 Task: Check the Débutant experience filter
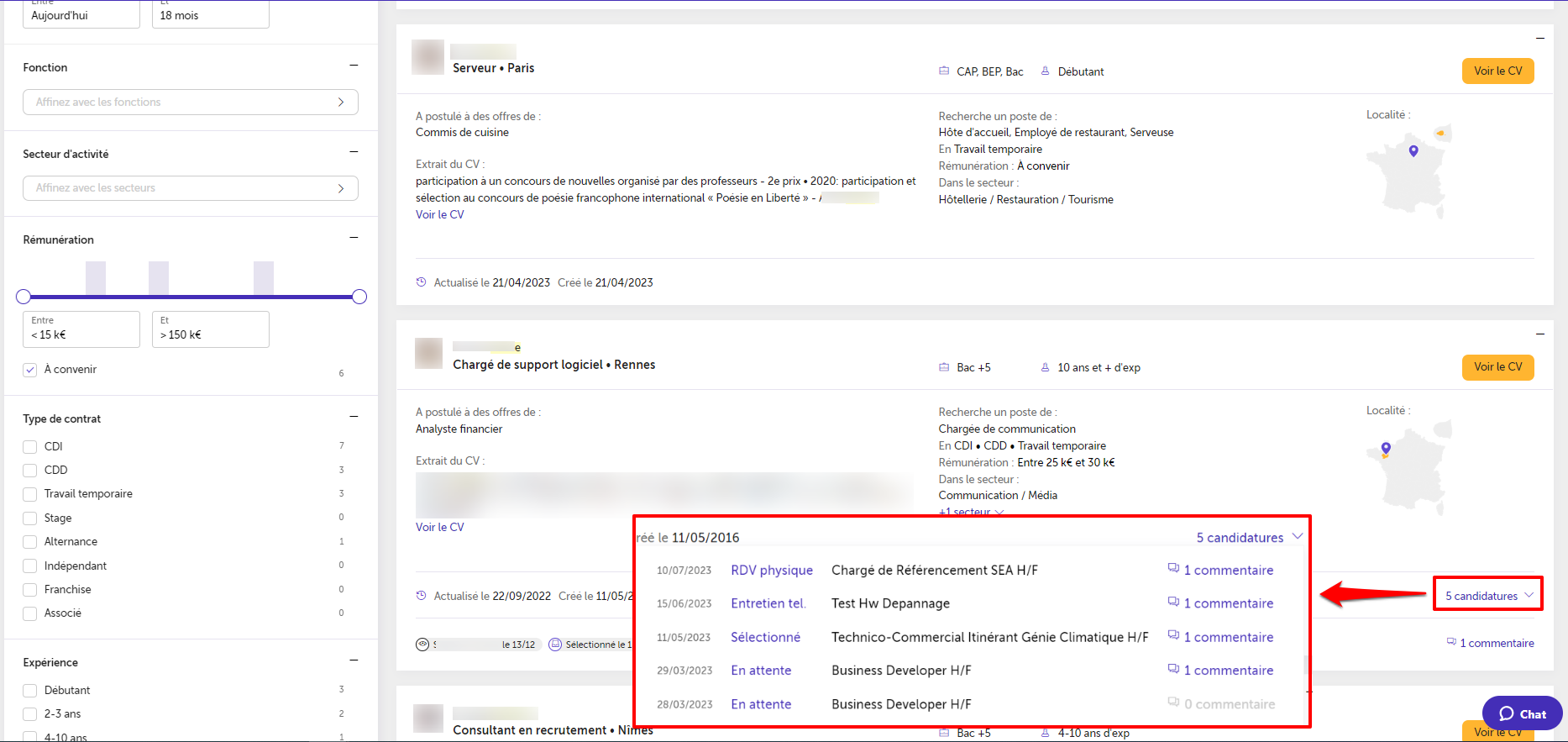pyautogui.click(x=30, y=691)
